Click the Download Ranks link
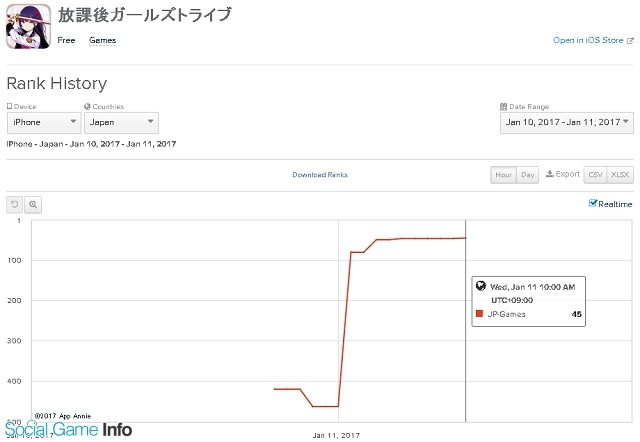The image size is (640, 442). pos(320,175)
